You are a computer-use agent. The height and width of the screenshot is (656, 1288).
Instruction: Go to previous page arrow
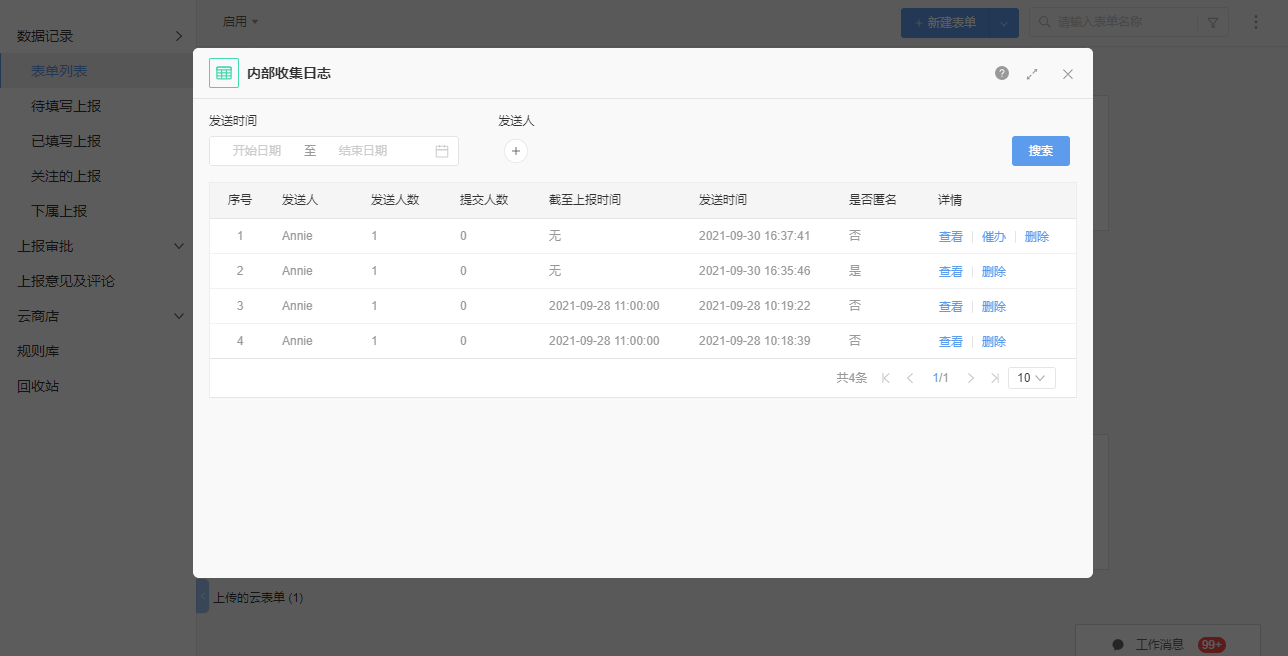tap(910, 378)
